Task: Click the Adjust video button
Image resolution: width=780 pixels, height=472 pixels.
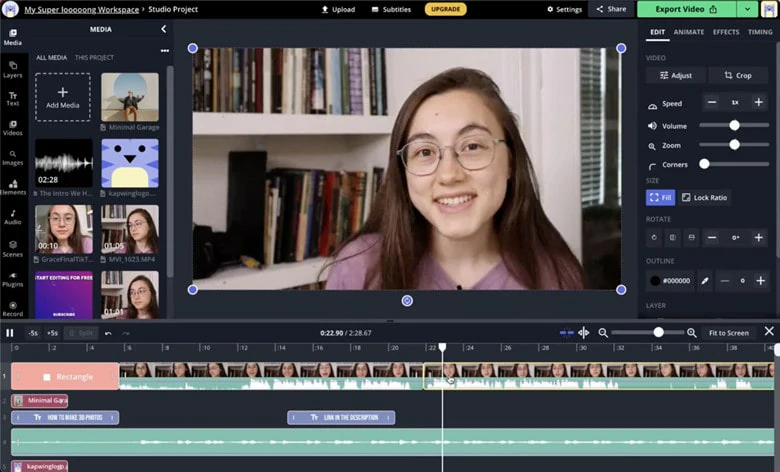Action: click(676, 75)
